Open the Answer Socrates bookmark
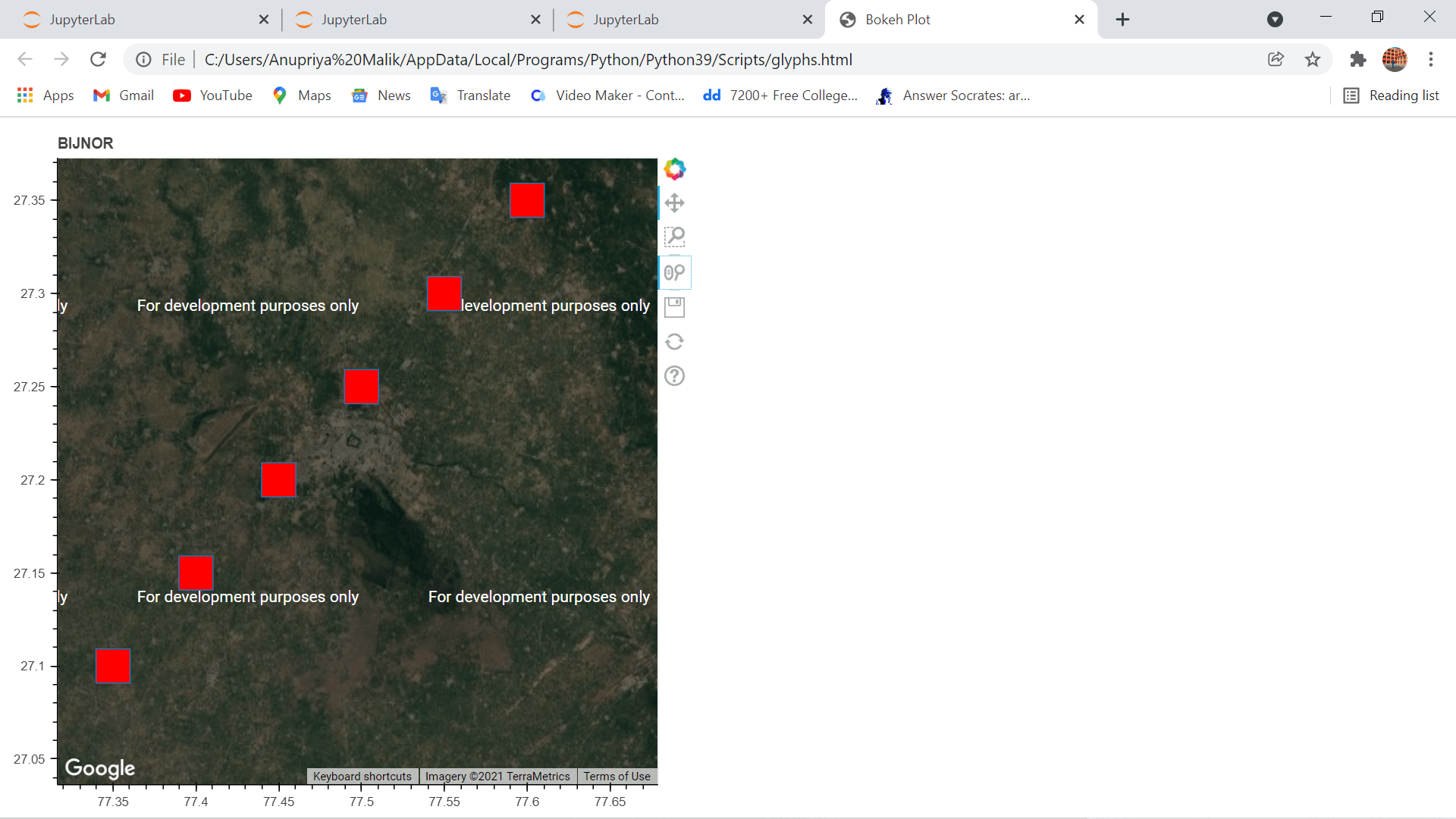The height and width of the screenshot is (819, 1456). 952,96
